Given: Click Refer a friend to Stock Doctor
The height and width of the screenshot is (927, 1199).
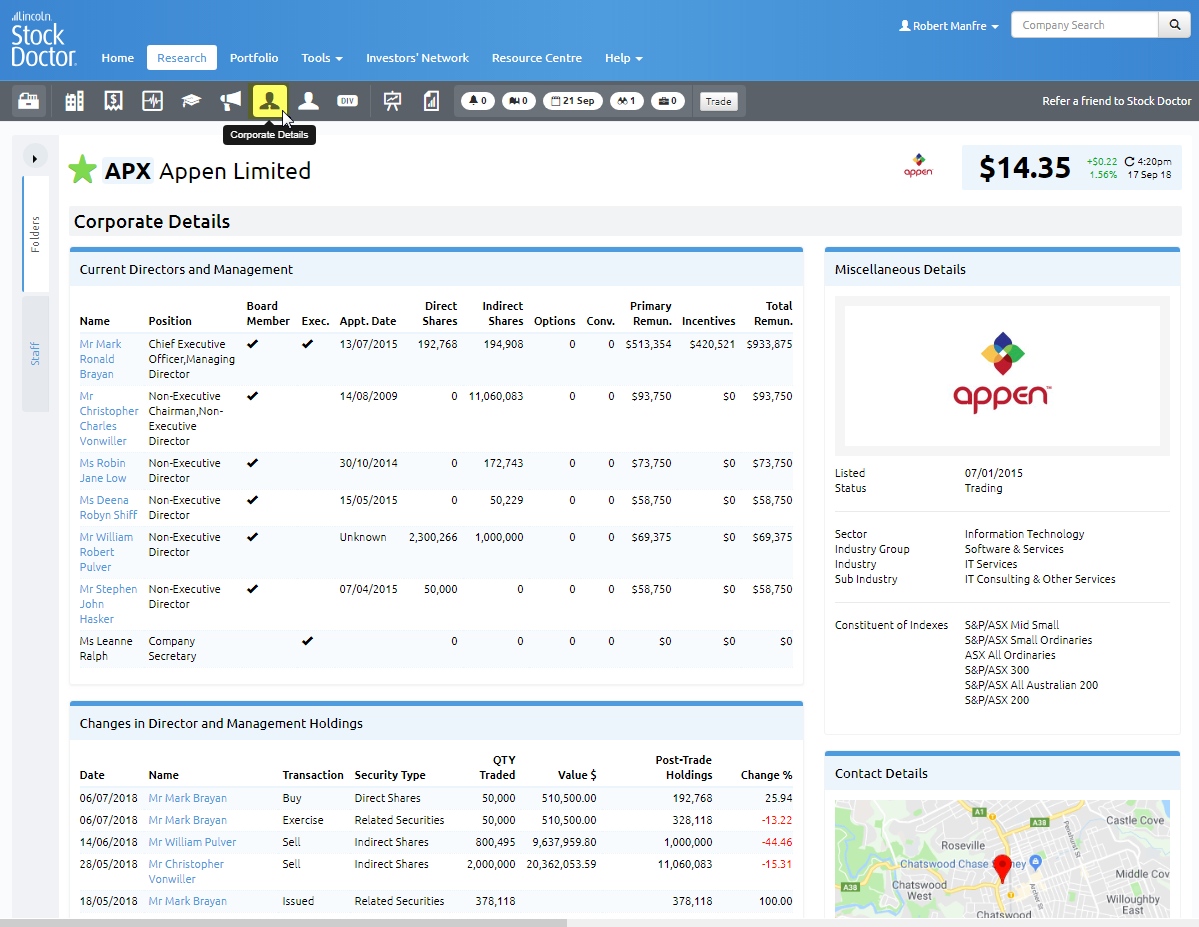Looking at the screenshot, I should [1116, 101].
